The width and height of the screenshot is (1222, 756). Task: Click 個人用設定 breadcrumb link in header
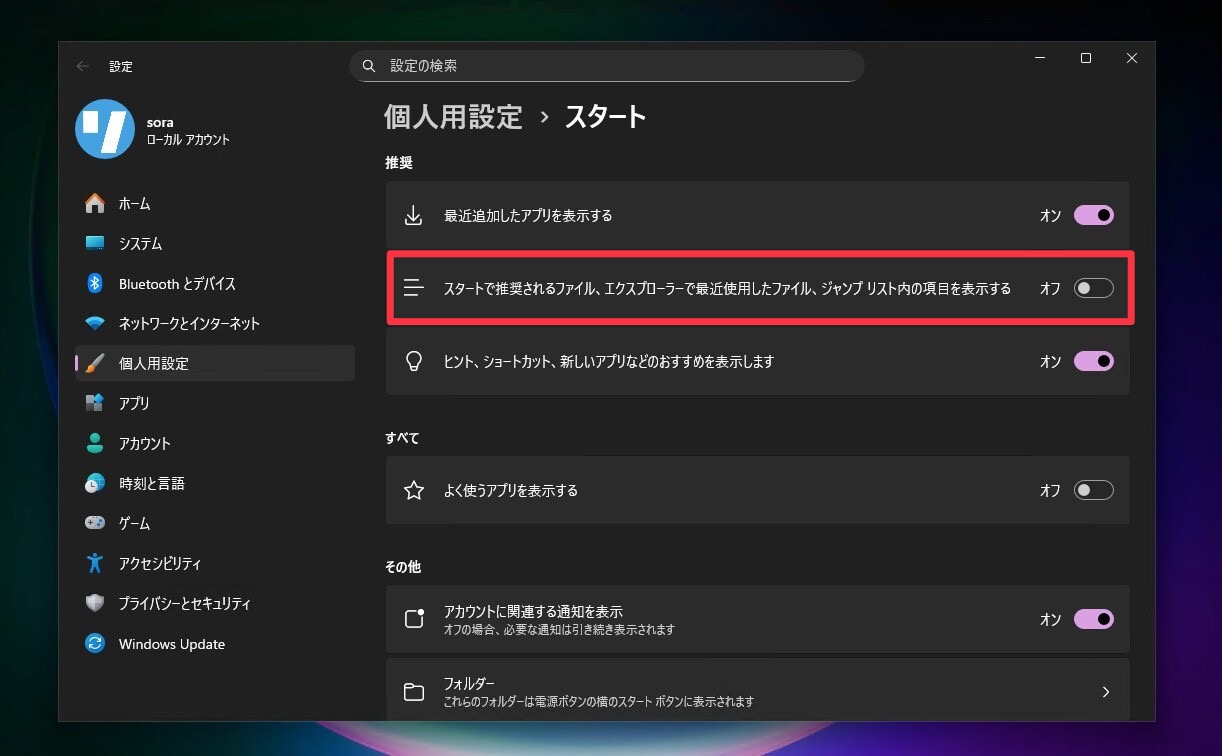[453, 117]
